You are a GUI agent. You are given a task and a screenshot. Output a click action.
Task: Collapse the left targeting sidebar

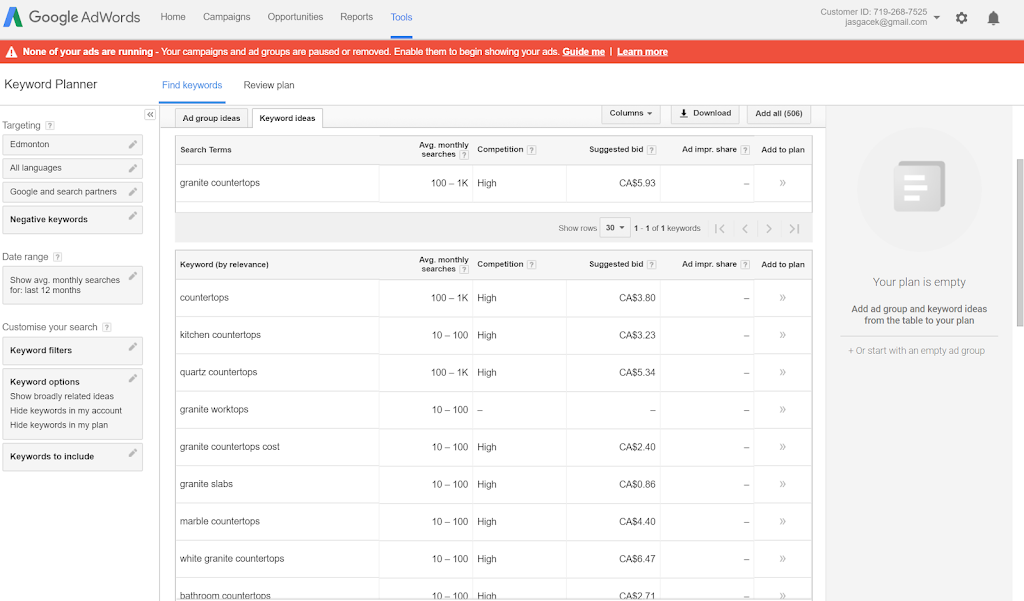(x=150, y=114)
